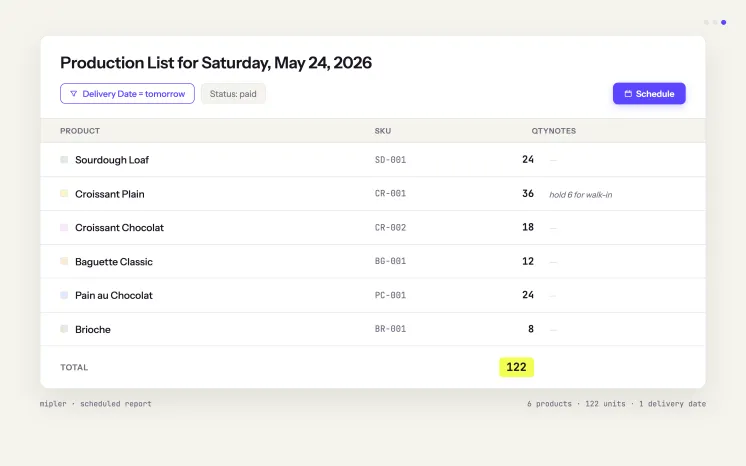
Task: Click the calendar icon in Schedule button
Action: click(628, 94)
